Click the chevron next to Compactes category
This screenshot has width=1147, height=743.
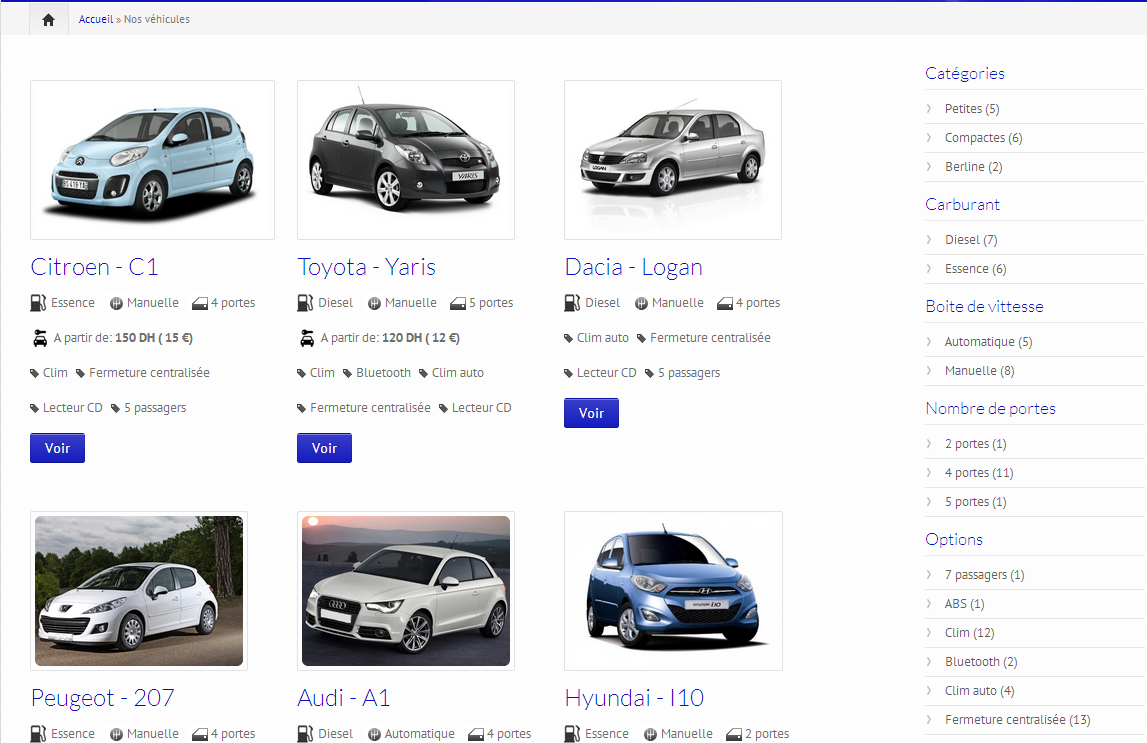coord(929,137)
